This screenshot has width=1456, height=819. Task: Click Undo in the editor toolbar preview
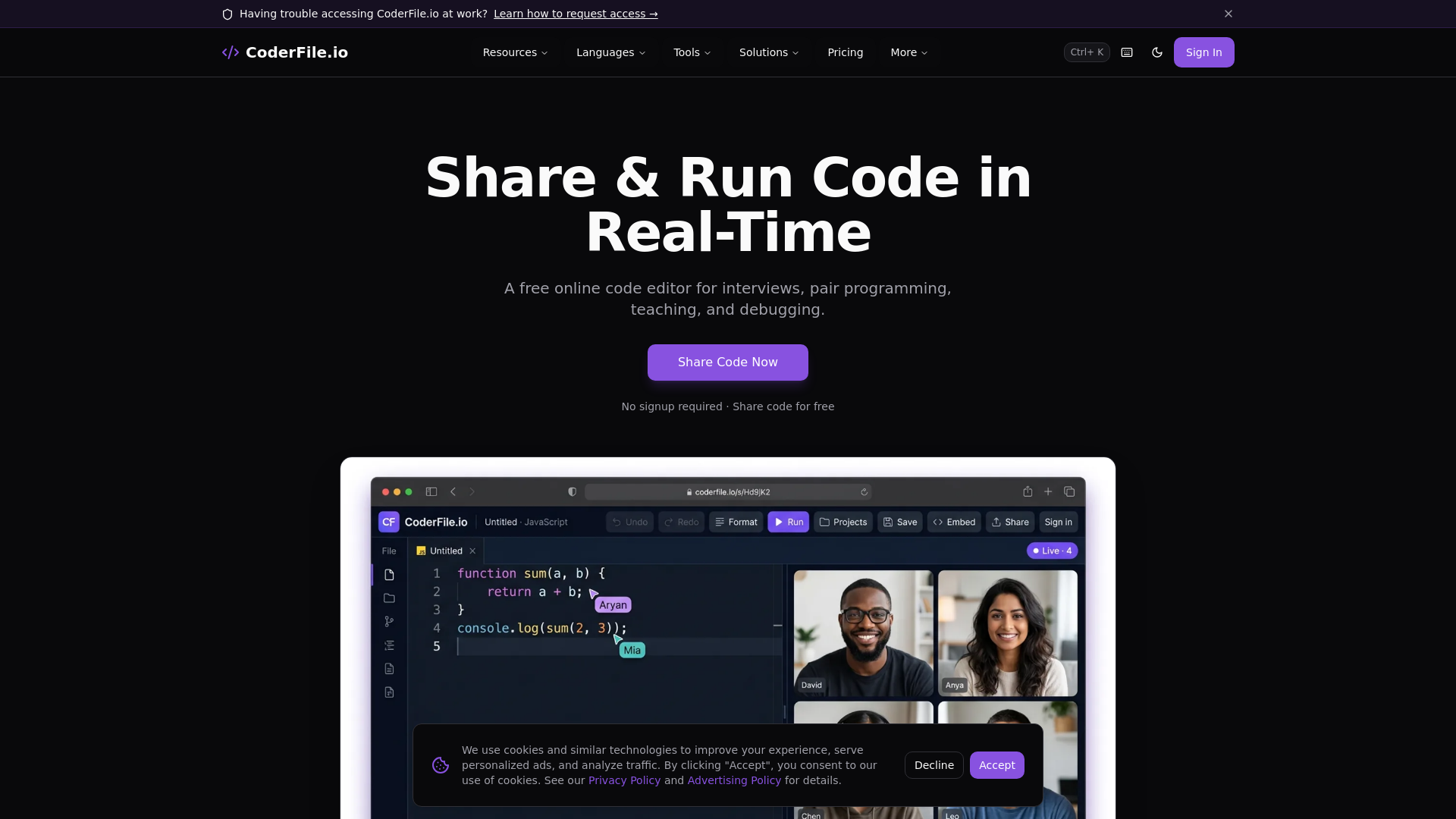629,522
